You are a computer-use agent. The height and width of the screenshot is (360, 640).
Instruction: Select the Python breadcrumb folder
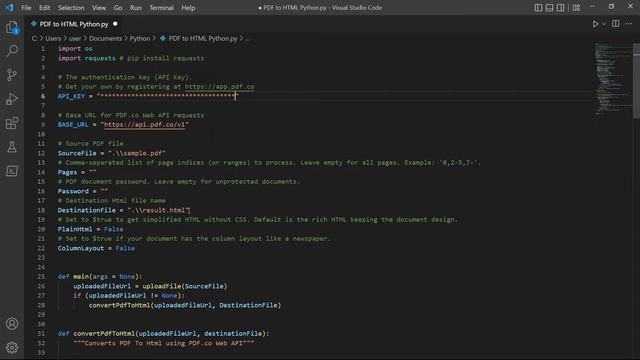[x=140, y=38]
